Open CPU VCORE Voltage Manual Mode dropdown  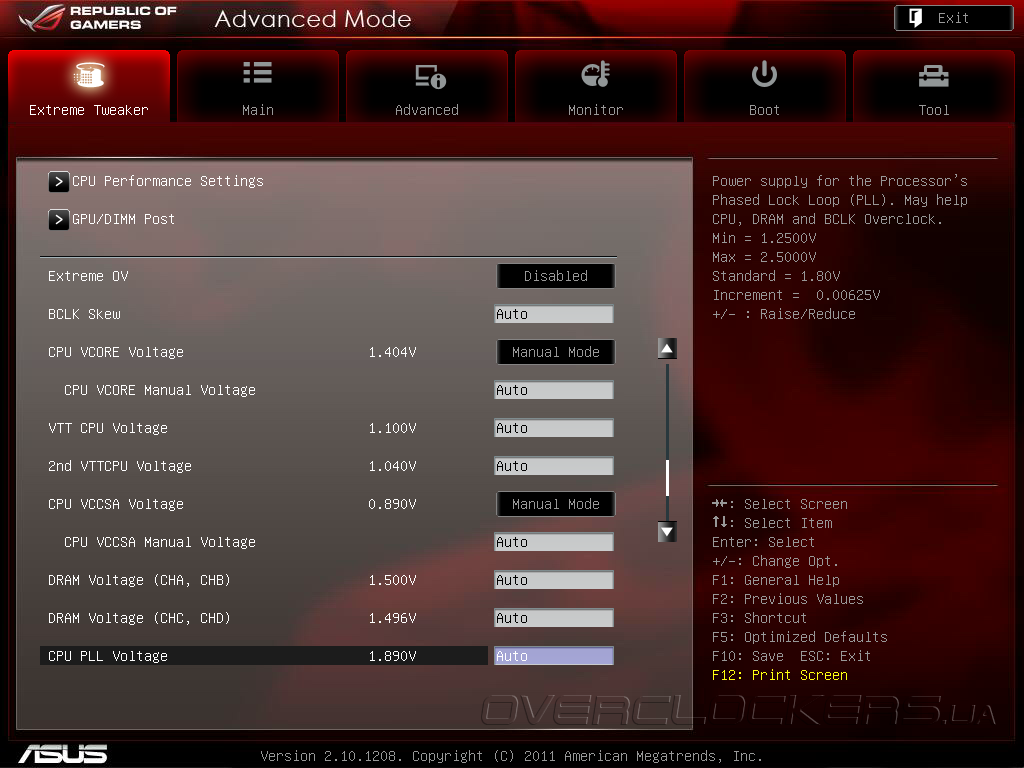pos(556,352)
